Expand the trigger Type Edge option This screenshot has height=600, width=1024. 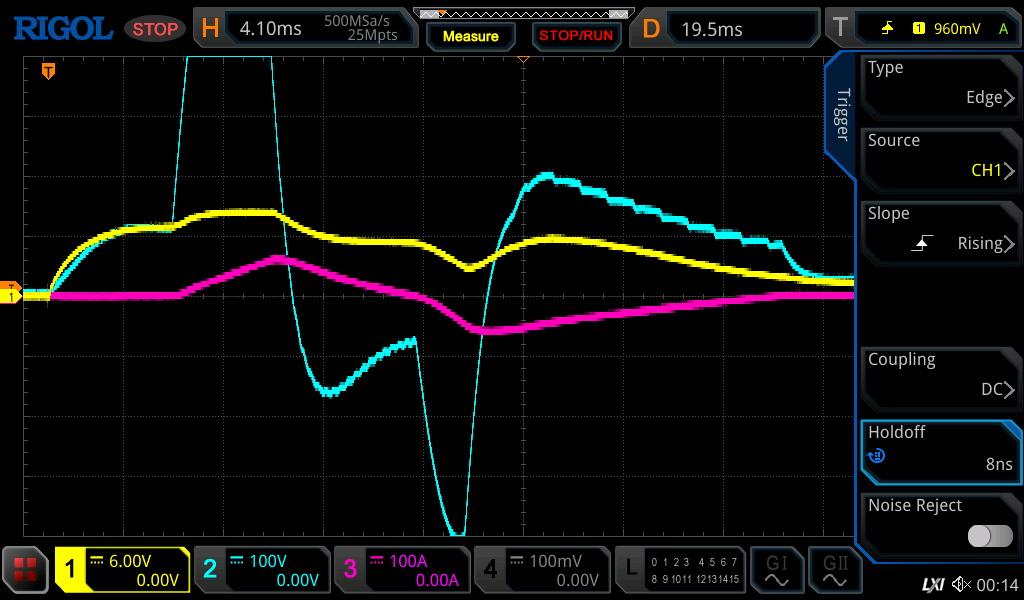pos(940,83)
